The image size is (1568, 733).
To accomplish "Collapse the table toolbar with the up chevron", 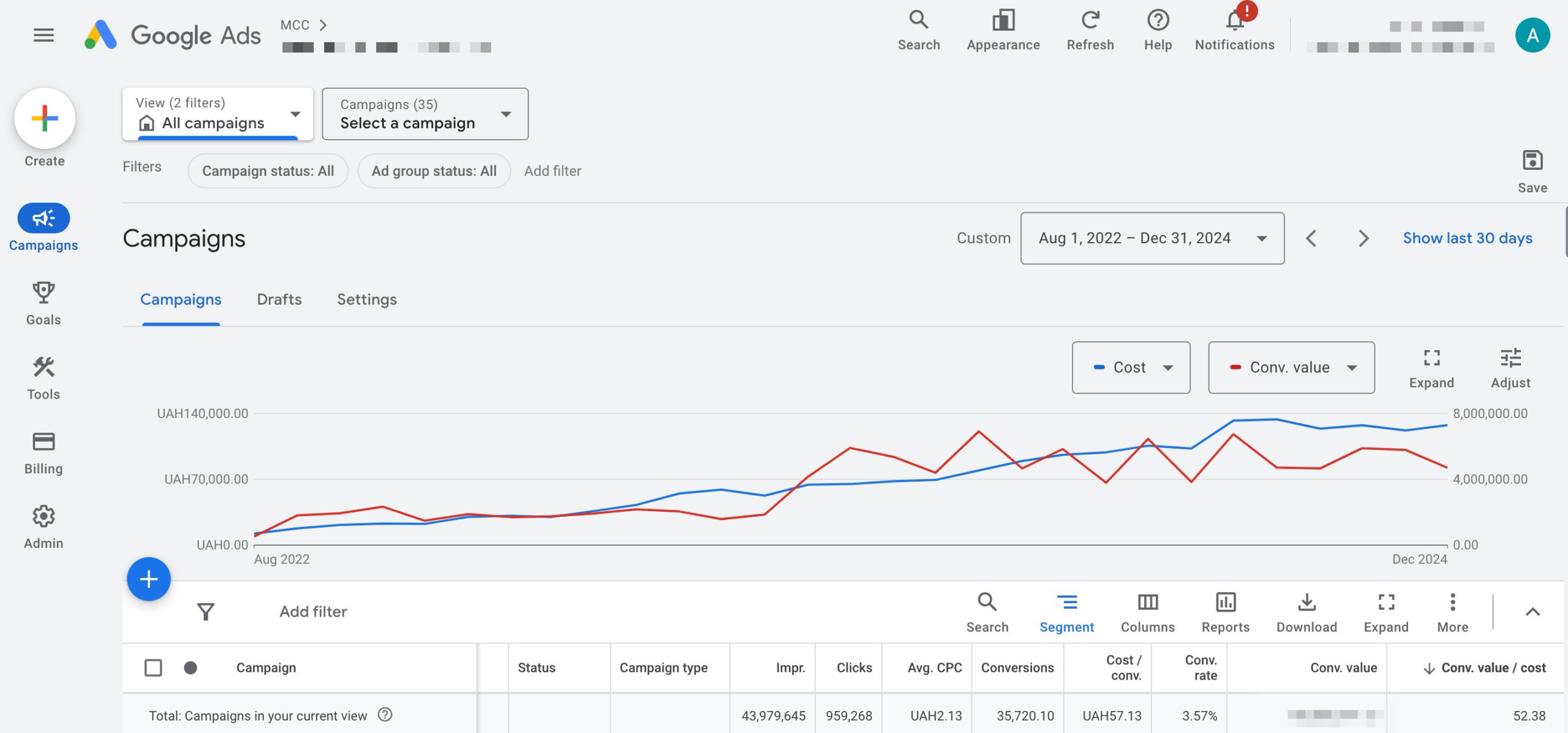I will [1532, 612].
